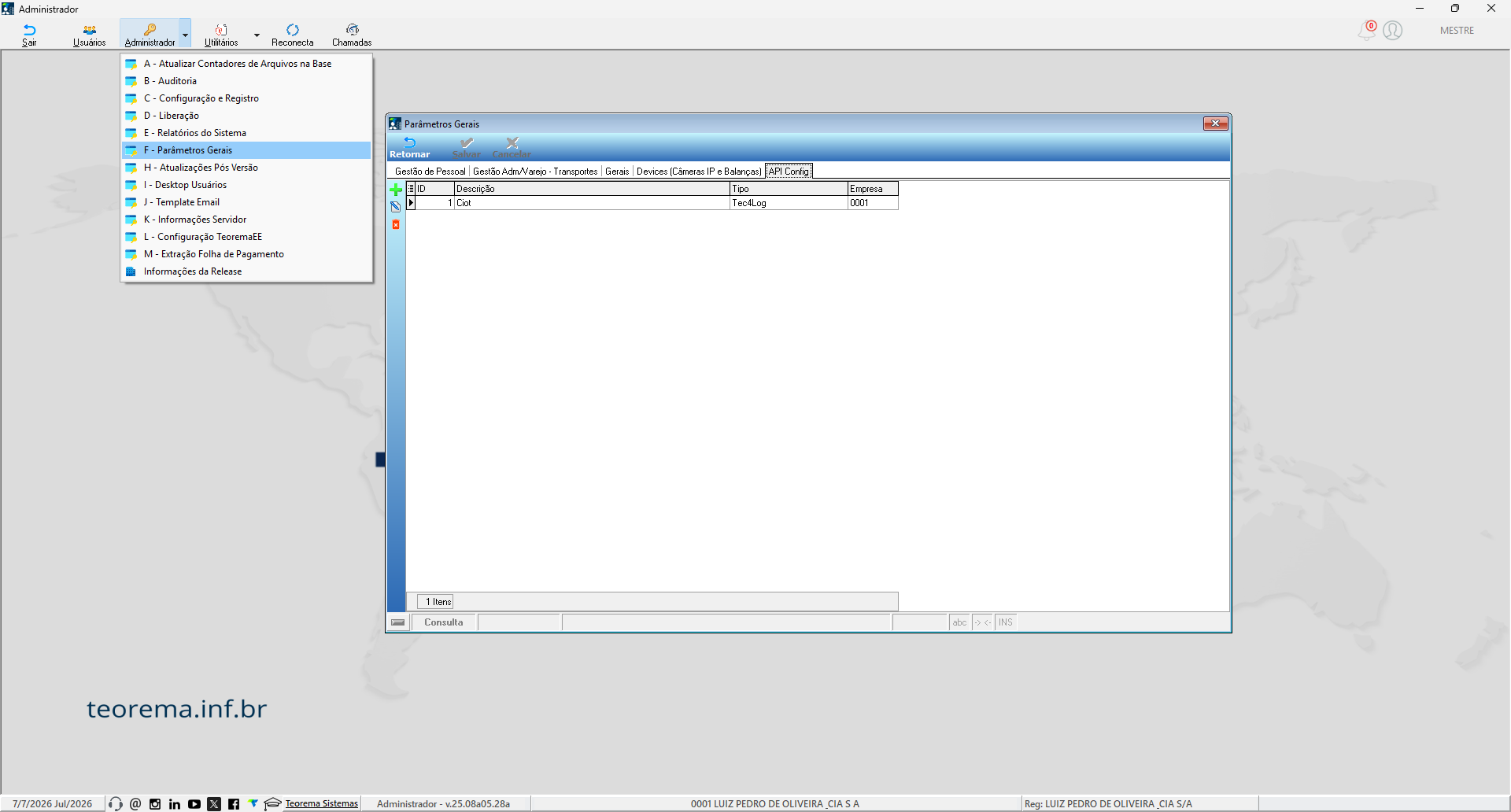The width and height of the screenshot is (1511, 812).
Task: Close the Parâmetros Gerais dialog
Action: (1216, 124)
